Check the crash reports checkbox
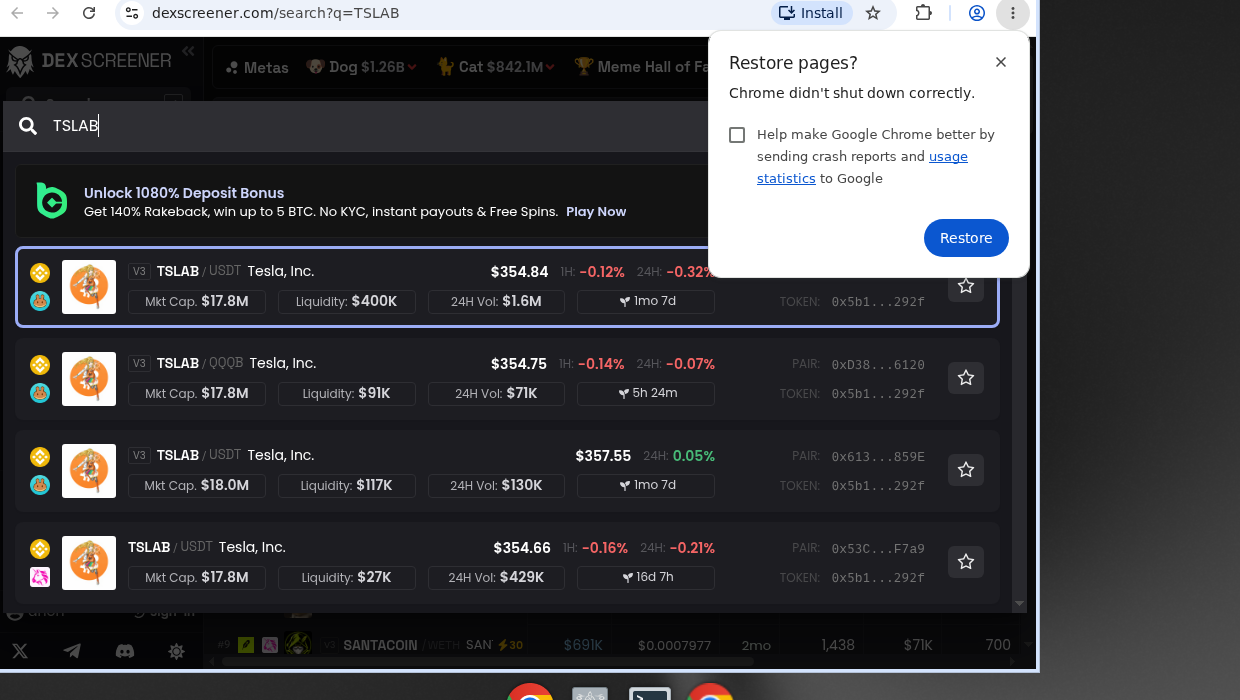The image size is (1240, 700). point(737,135)
